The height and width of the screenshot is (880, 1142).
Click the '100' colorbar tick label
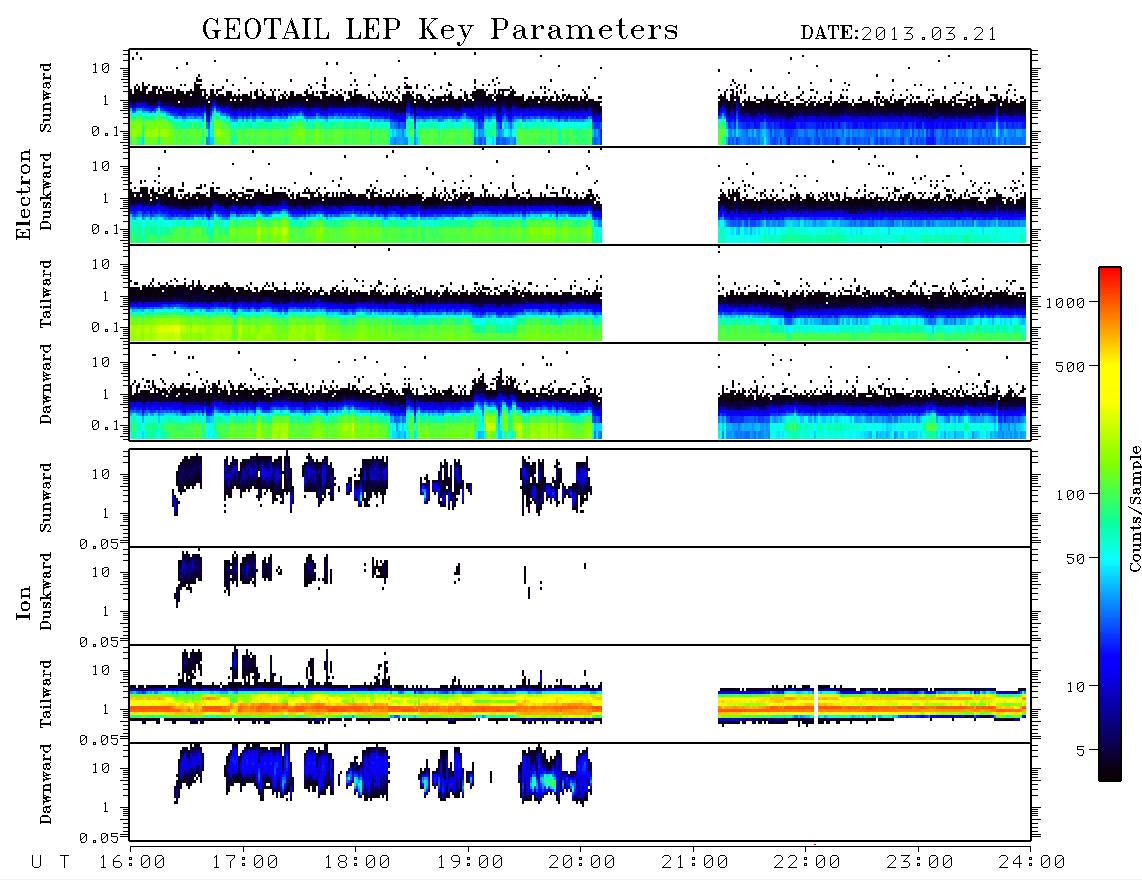pyautogui.click(x=1071, y=495)
